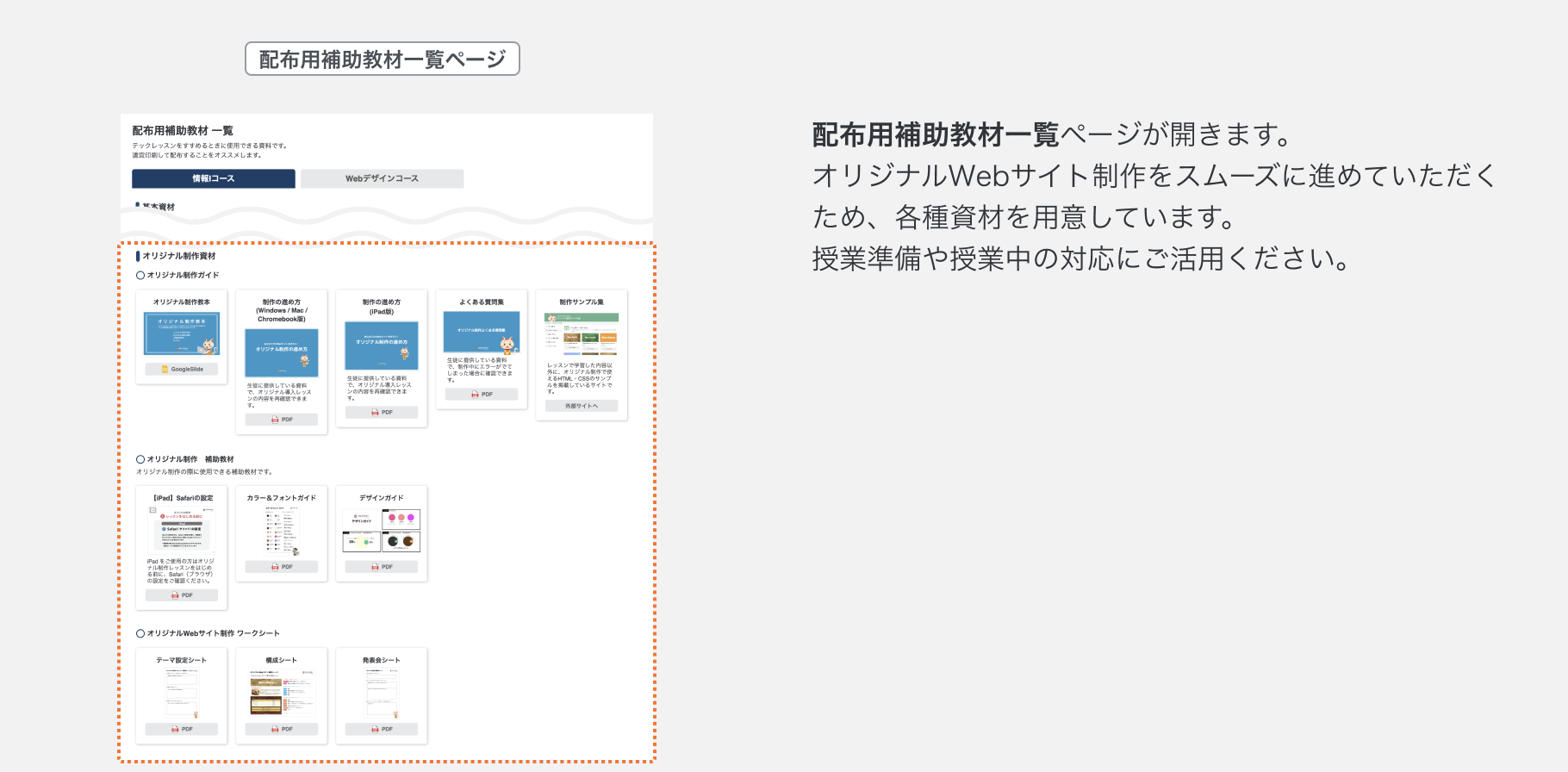Viewport: 1568px width, 772px height.
Task: Click the 構成シート card title
Action: (282, 660)
